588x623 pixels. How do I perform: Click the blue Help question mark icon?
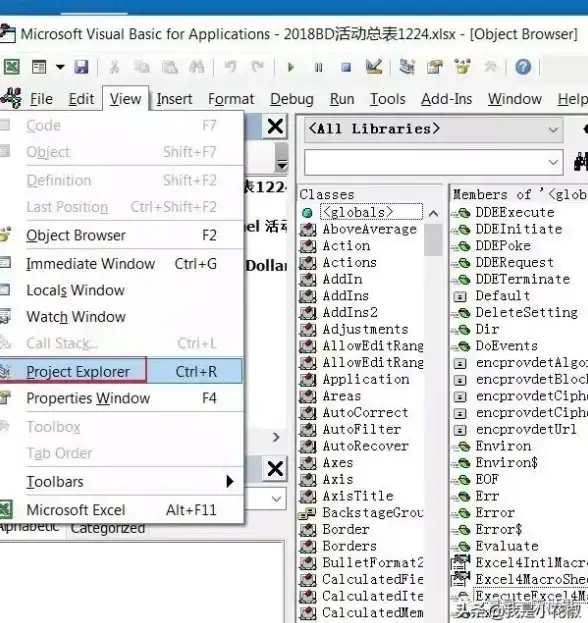click(523, 67)
